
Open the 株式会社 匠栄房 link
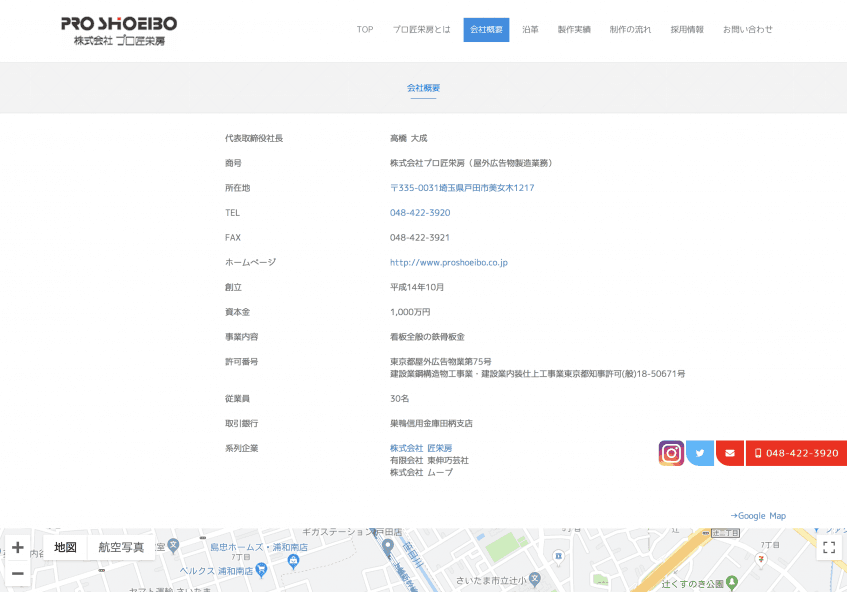[421, 448]
